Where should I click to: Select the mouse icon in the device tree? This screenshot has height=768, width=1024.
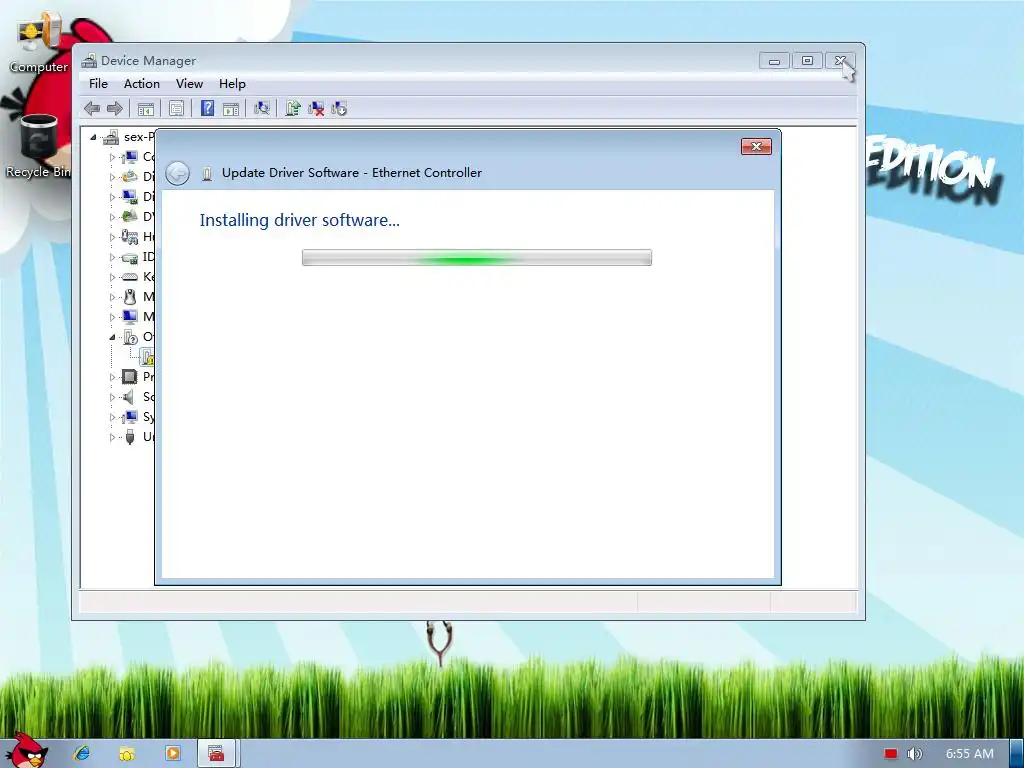pos(130,296)
